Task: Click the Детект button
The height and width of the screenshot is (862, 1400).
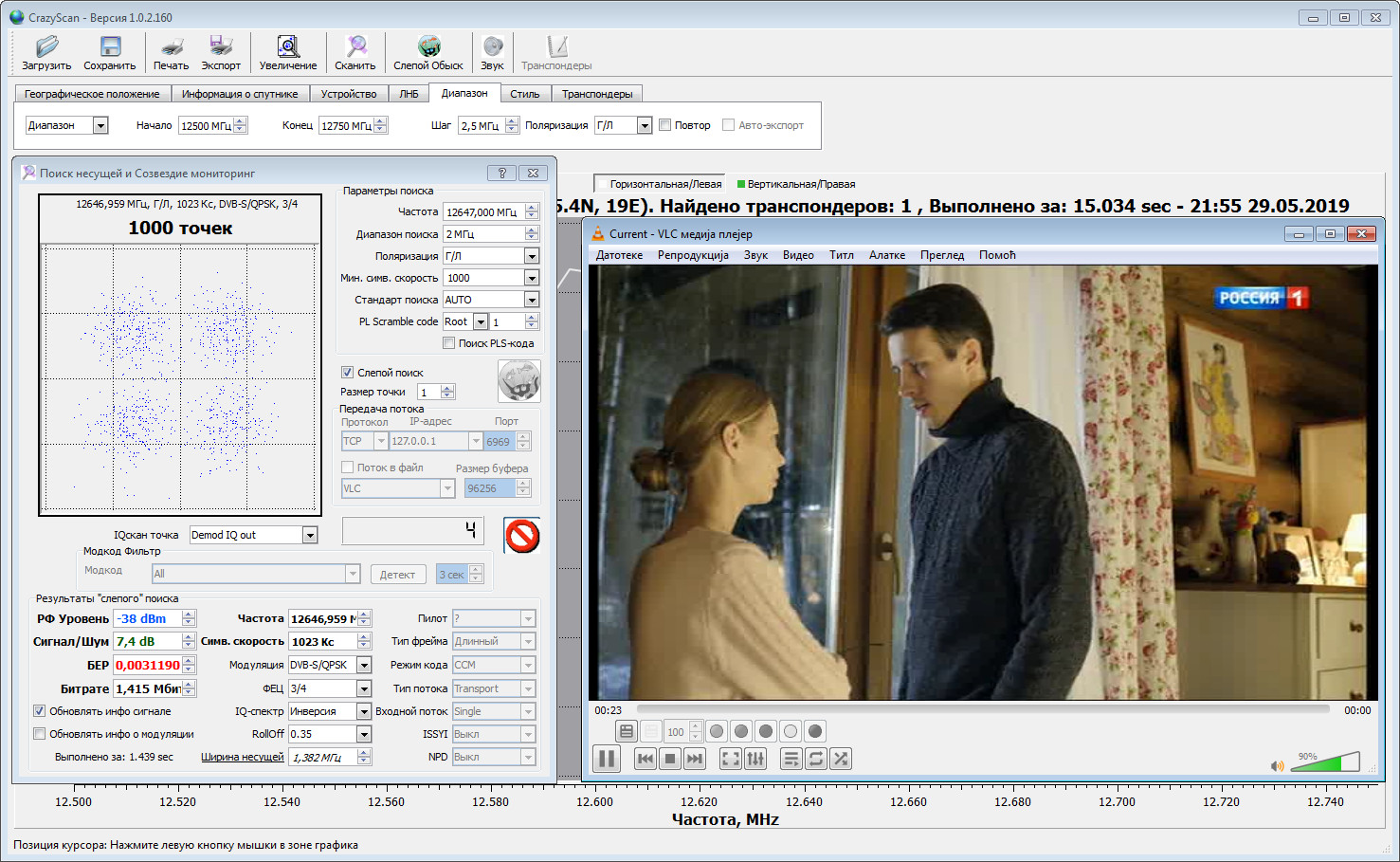Action: pyautogui.click(x=397, y=575)
